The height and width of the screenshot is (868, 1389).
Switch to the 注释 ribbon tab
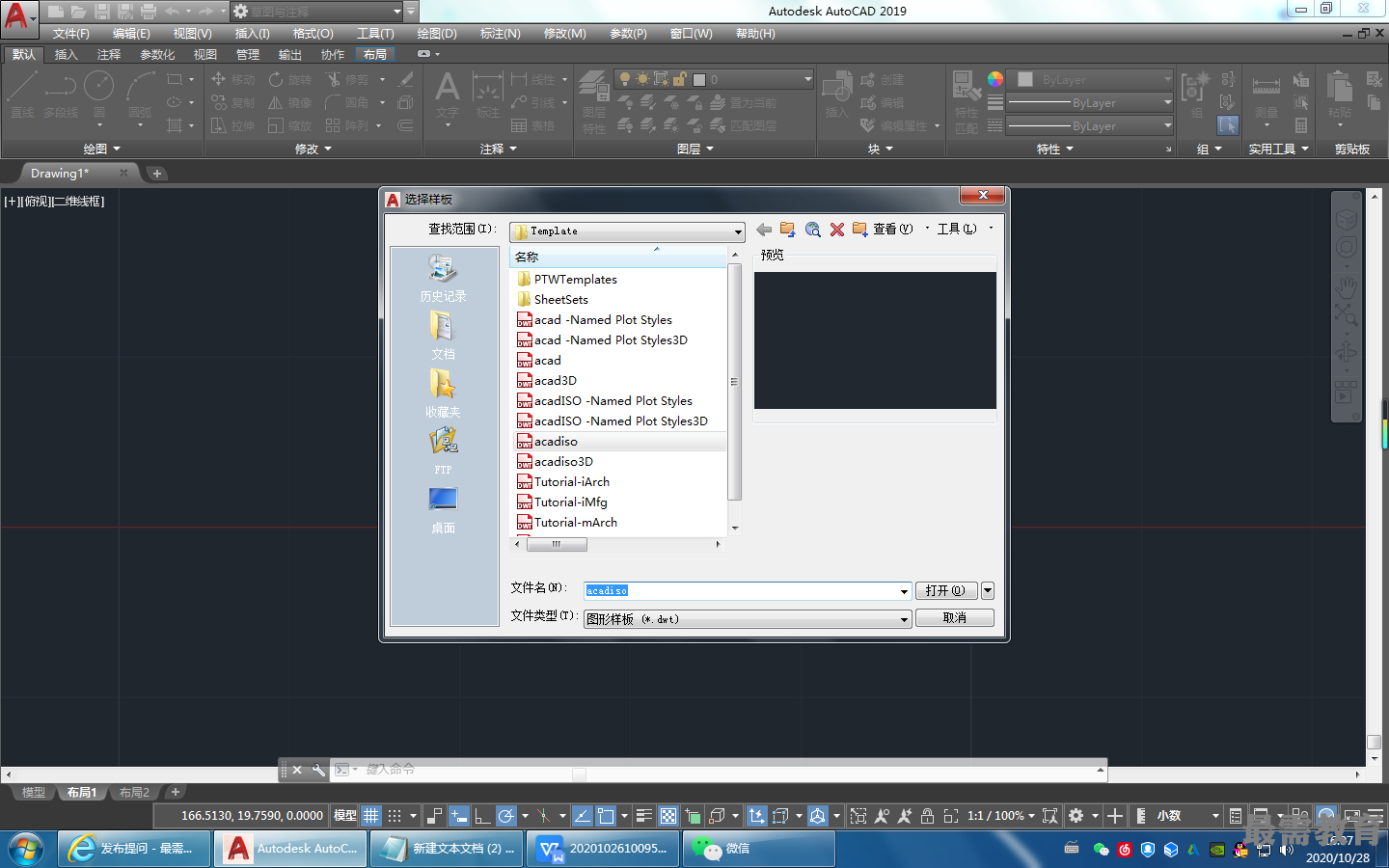coord(108,54)
